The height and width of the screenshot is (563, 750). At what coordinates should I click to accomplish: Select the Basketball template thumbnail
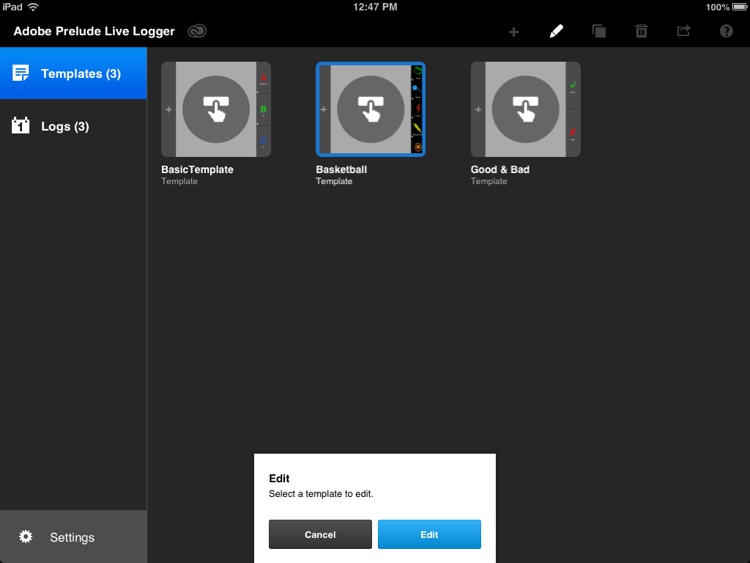[371, 110]
